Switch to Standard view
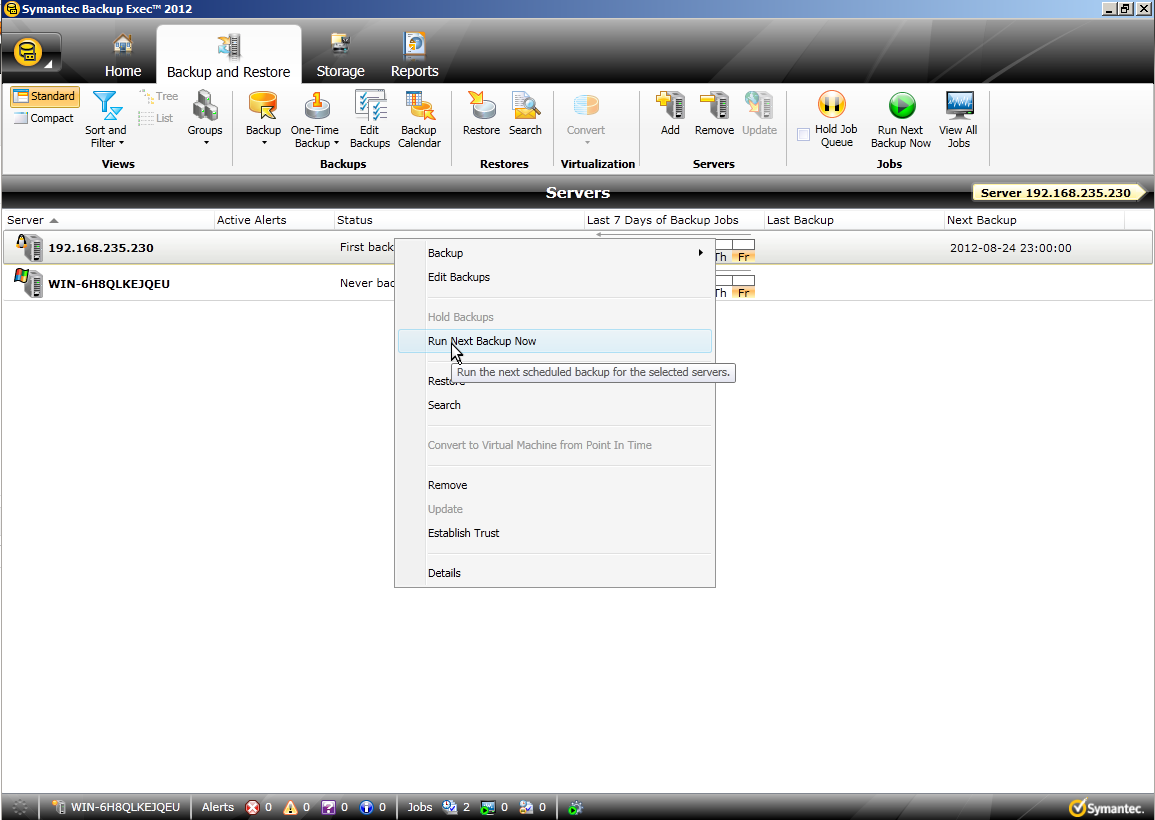 click(44, 97)
